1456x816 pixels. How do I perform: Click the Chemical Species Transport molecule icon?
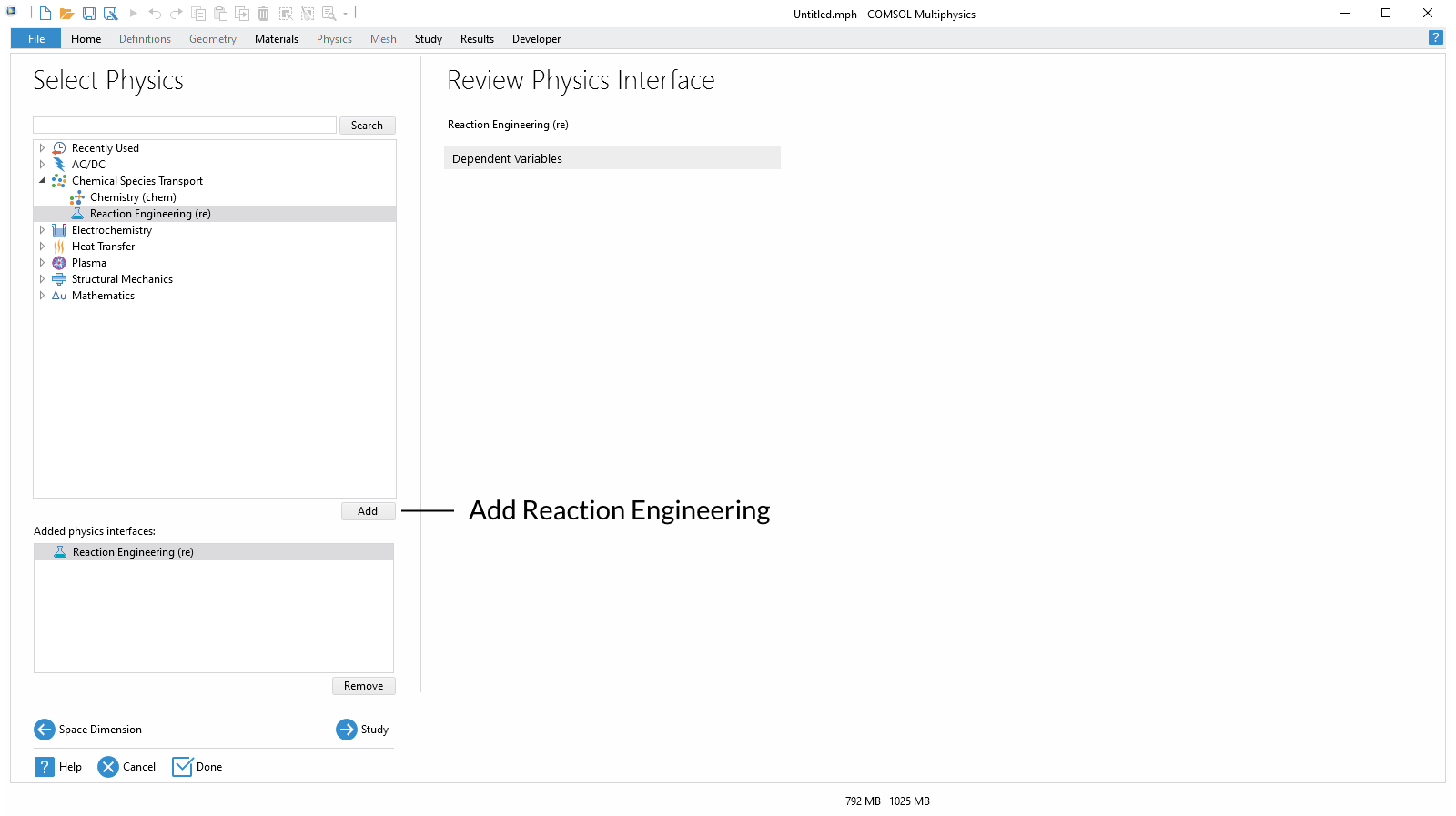(59, 181)
